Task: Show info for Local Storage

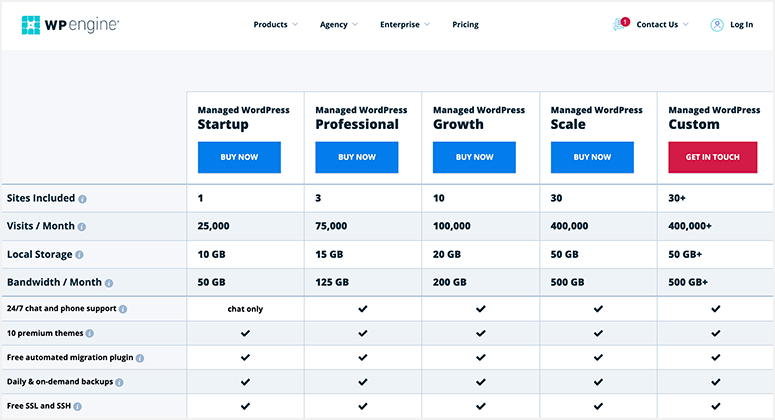Action: [79, 255]
